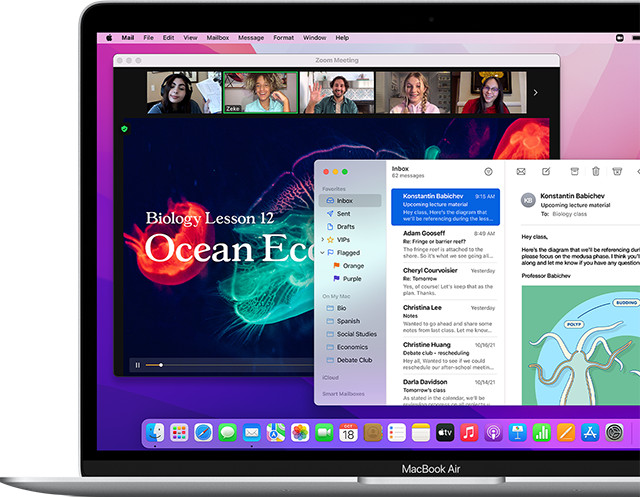Open Finder from the Dock
Viewport: 640px width, 497px height.
point(155,433)
